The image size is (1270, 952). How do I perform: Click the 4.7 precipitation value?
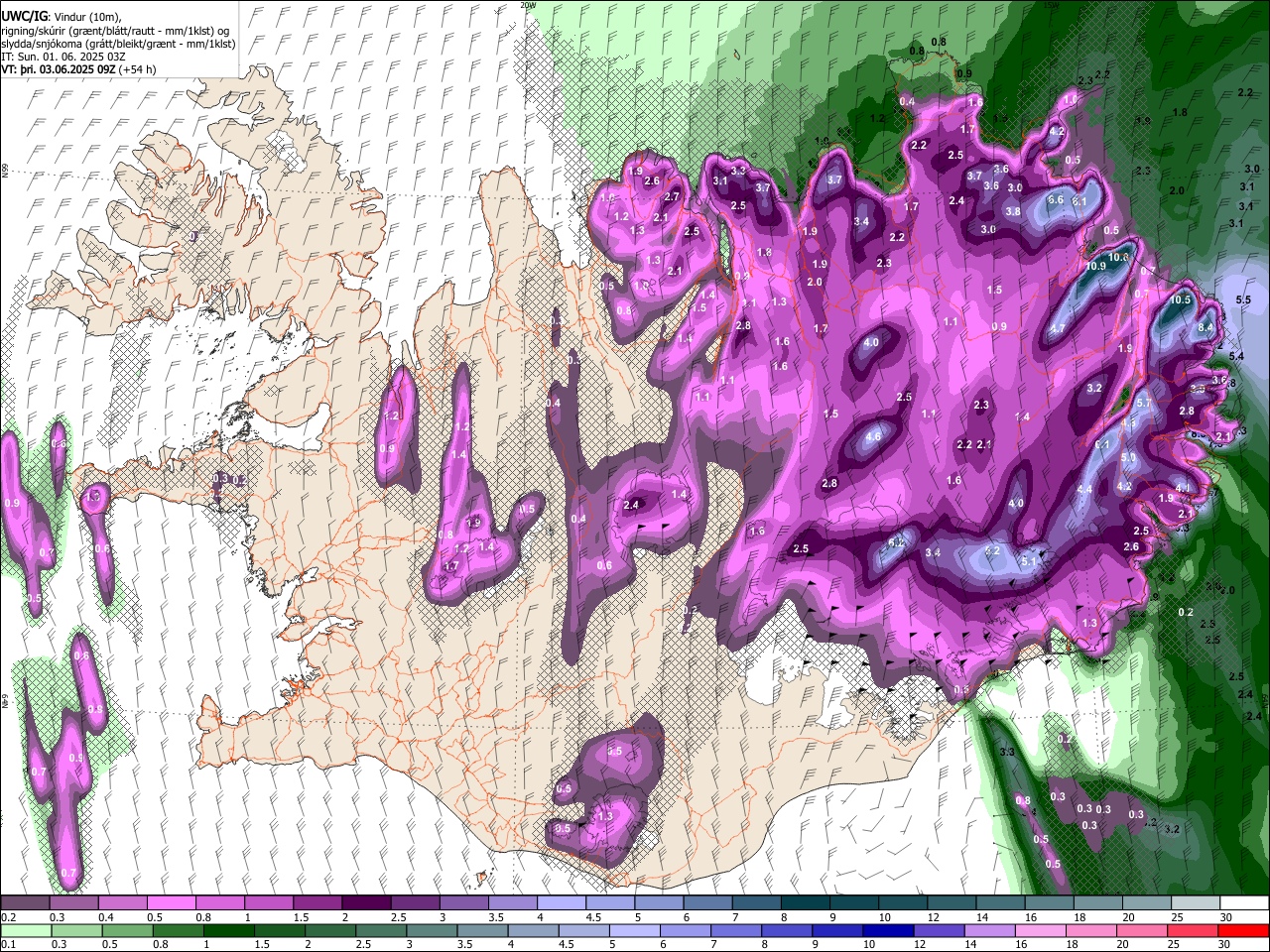pos(1058,328)
